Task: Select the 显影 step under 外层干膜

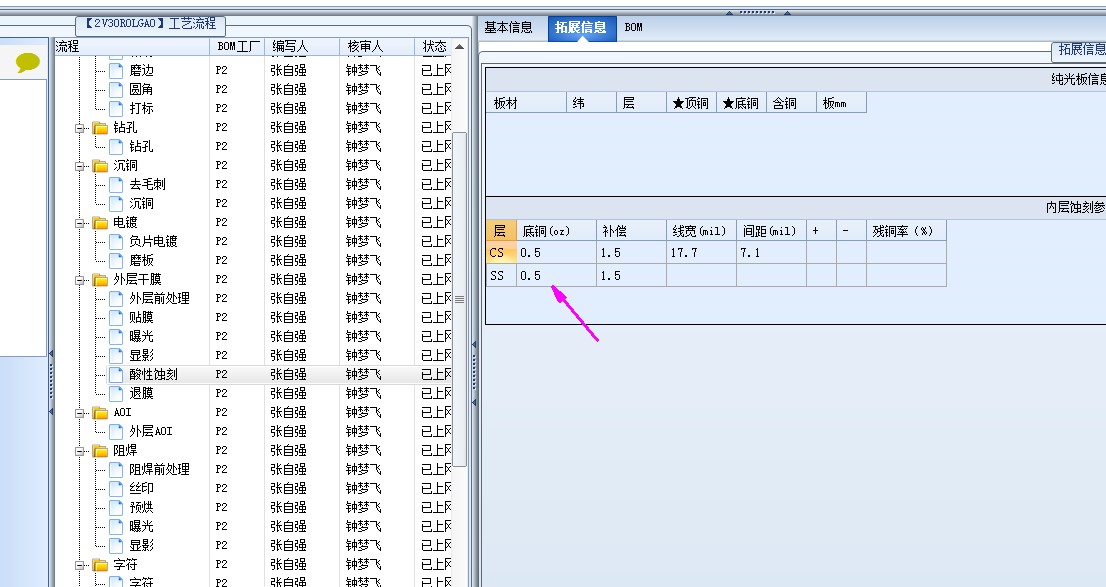Action: pyautogui.click(x=141, y=356)
